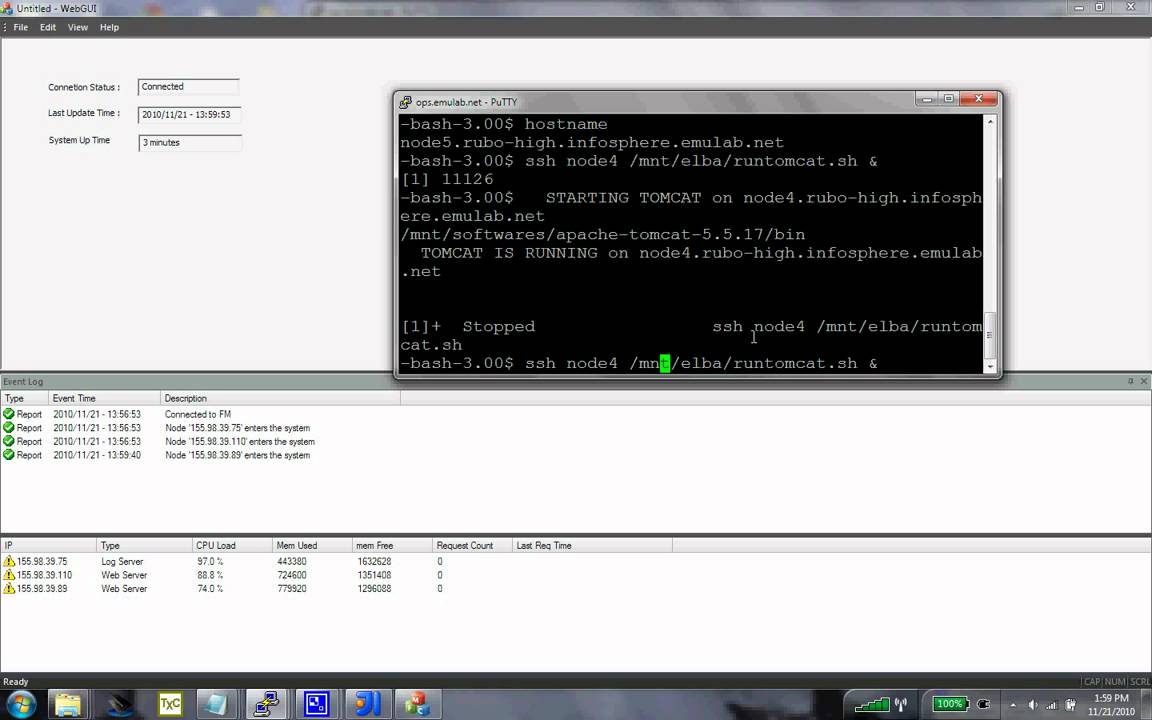
Task: Sort node table by mem Free column
Action: point(392,545)
